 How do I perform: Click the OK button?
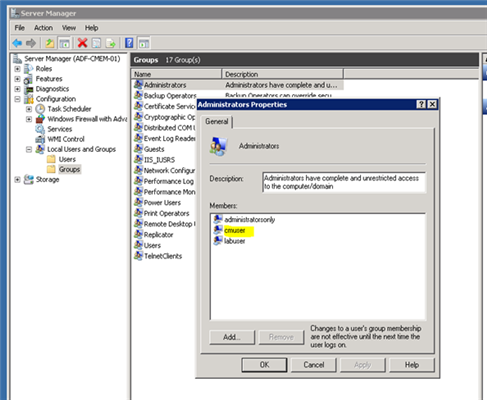(x=264, y=365)
